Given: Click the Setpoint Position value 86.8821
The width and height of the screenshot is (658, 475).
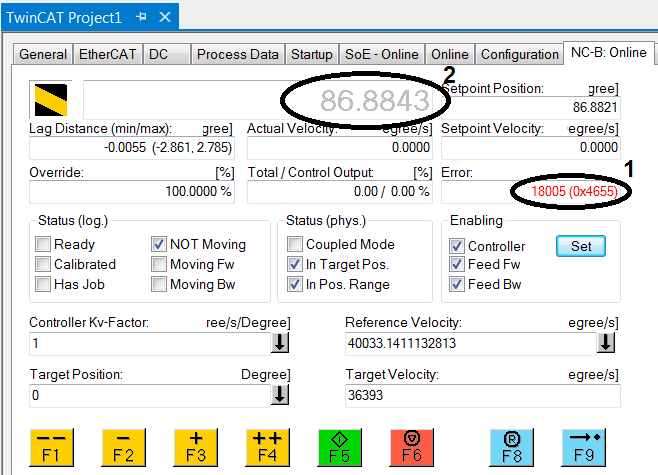Looking at the screenshot, I should click(595, 107).
